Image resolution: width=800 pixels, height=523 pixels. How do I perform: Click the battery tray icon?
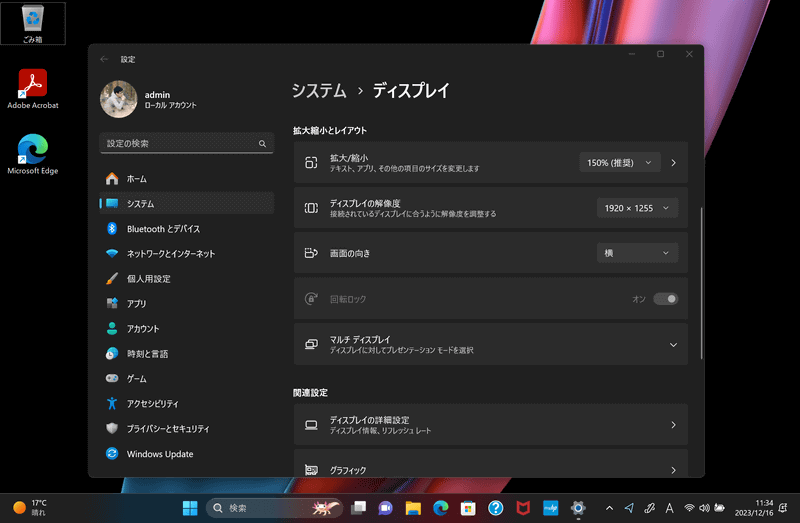point(719,508)
